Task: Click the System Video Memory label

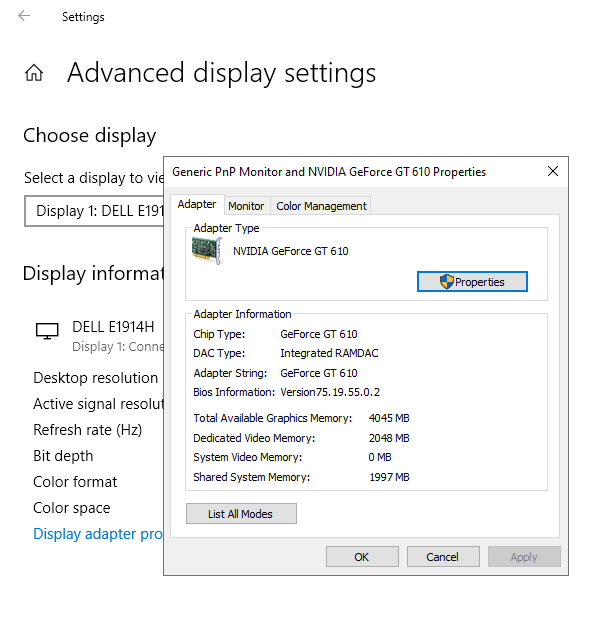Action: [247, 457]
